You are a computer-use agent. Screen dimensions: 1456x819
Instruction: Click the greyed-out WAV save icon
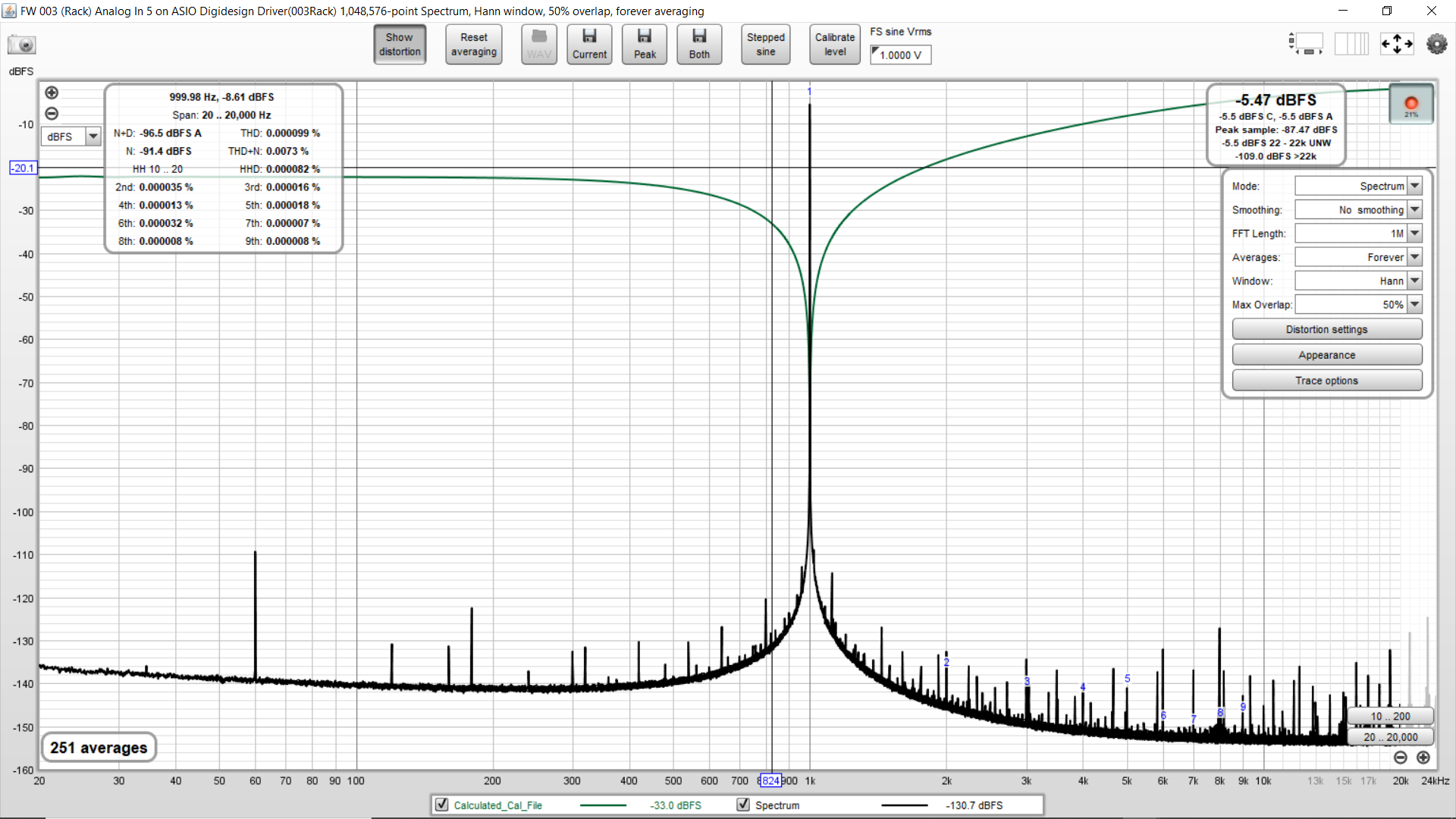pyautogui.click(x=539, y=45)
